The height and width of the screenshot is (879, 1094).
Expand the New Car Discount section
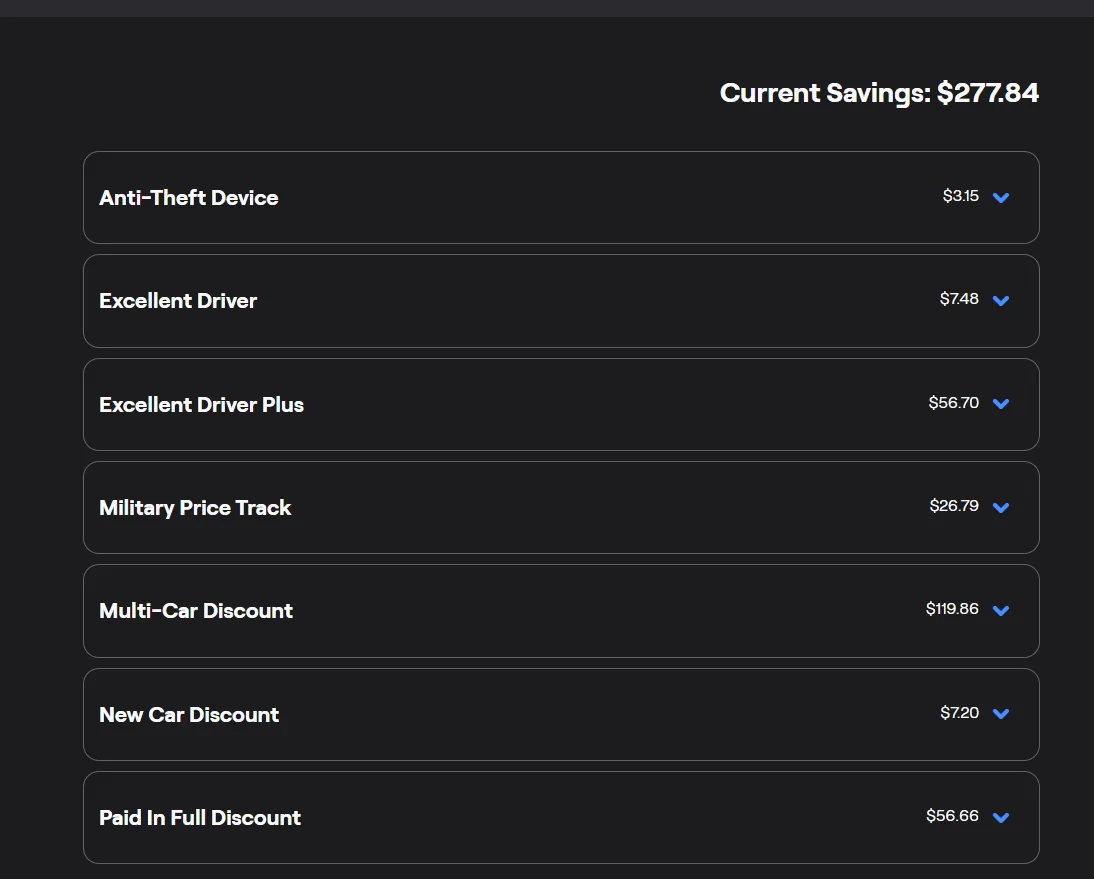click(1001, 713)
